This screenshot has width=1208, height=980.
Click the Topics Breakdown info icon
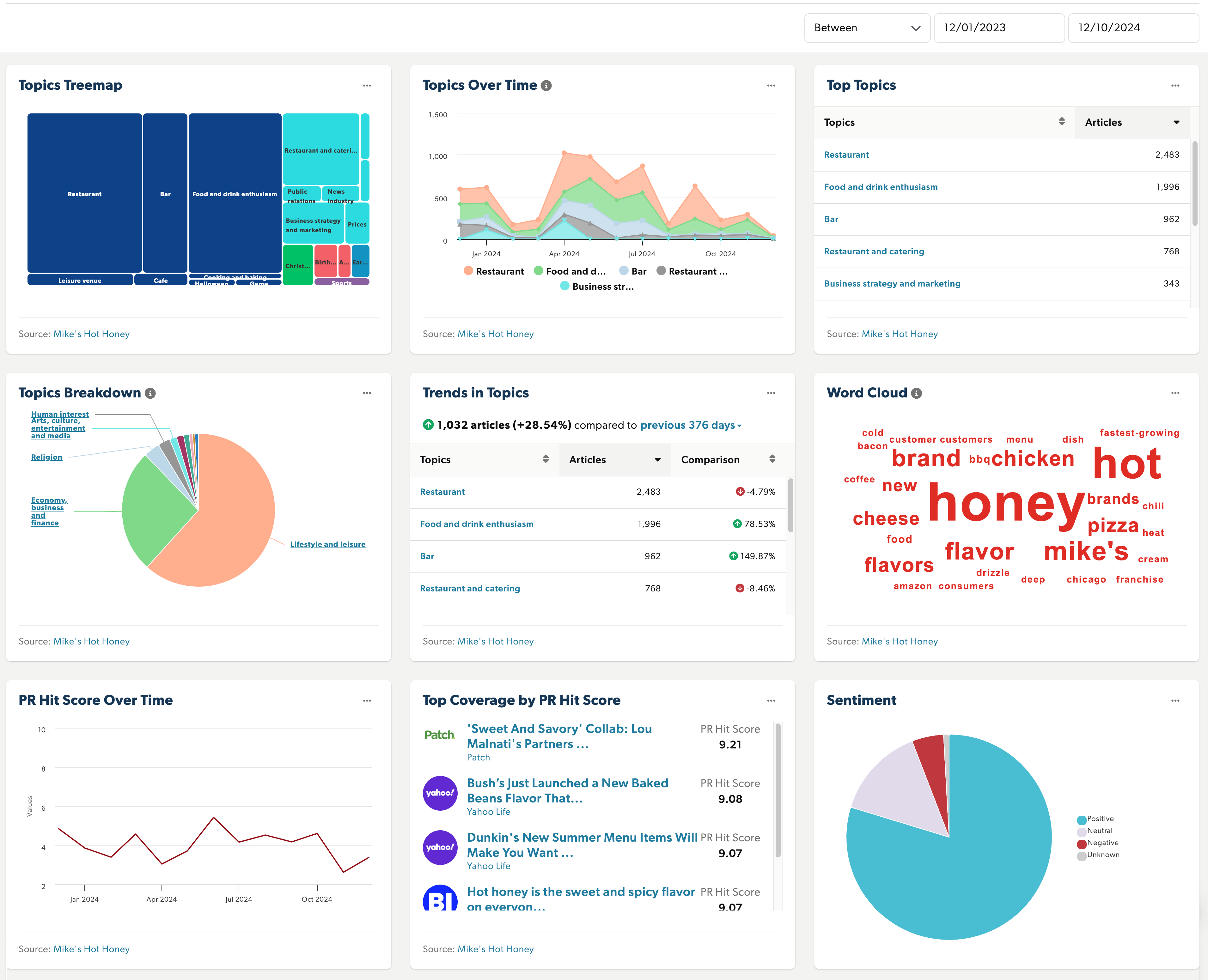point(150,393)
